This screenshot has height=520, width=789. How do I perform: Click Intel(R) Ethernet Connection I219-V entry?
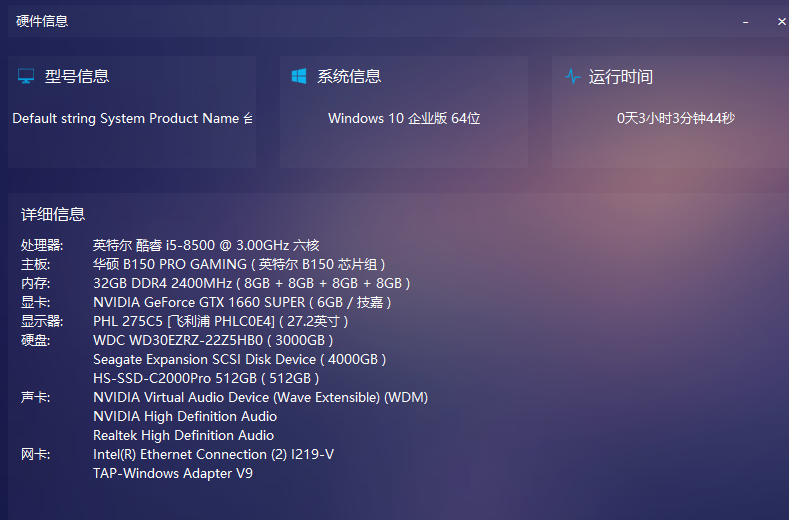coord(213,455)
